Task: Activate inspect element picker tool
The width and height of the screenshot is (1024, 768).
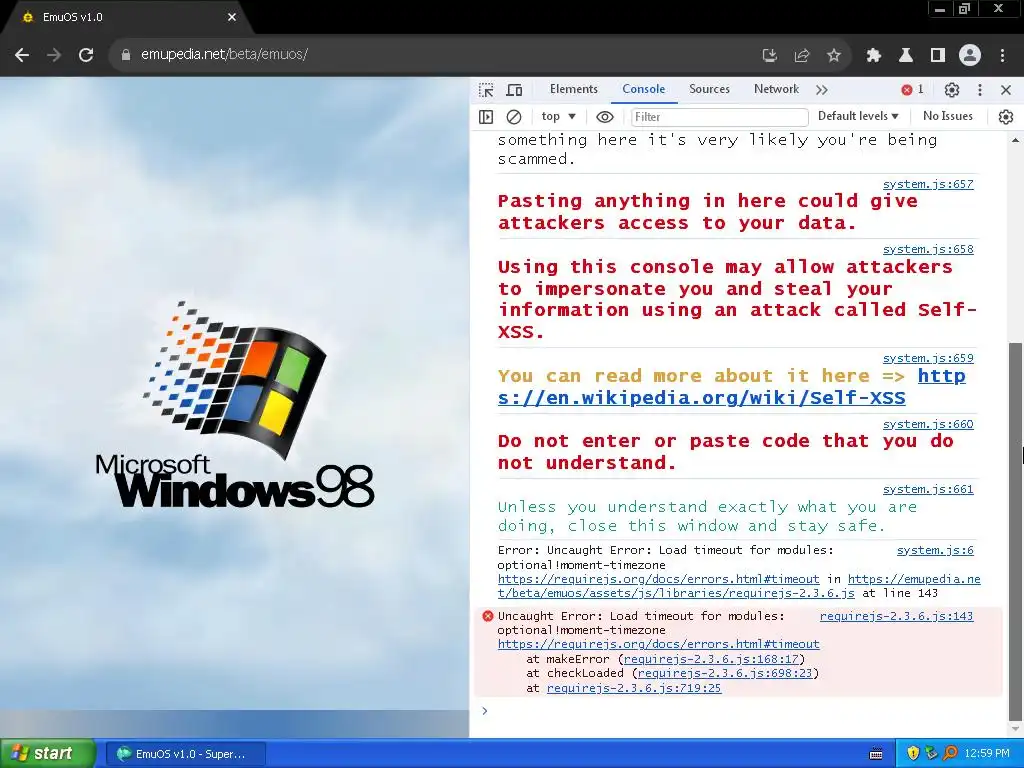Action: 487,90
